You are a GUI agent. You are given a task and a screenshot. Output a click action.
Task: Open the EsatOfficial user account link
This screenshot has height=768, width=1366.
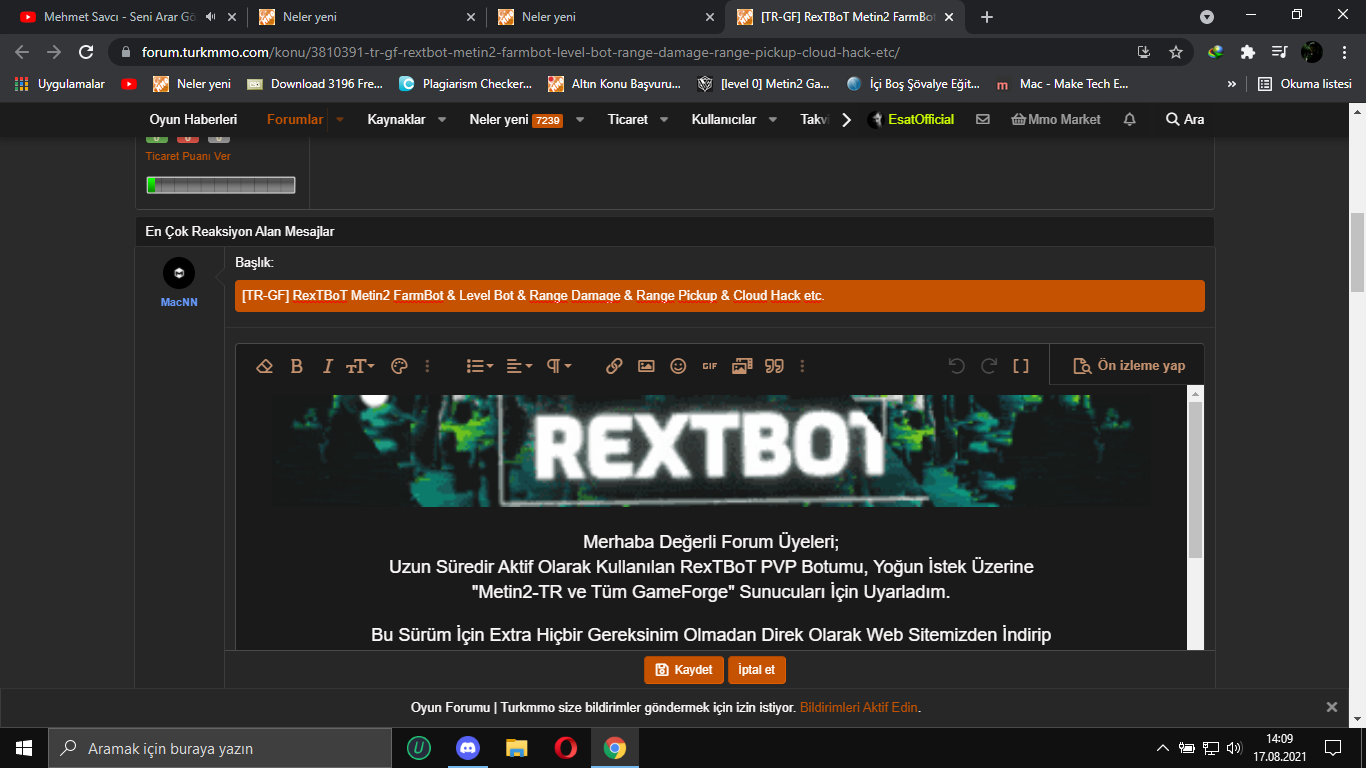(911, 119)
